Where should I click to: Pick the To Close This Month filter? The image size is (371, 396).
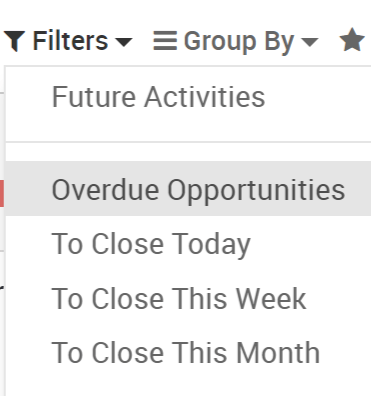point(188,353)
